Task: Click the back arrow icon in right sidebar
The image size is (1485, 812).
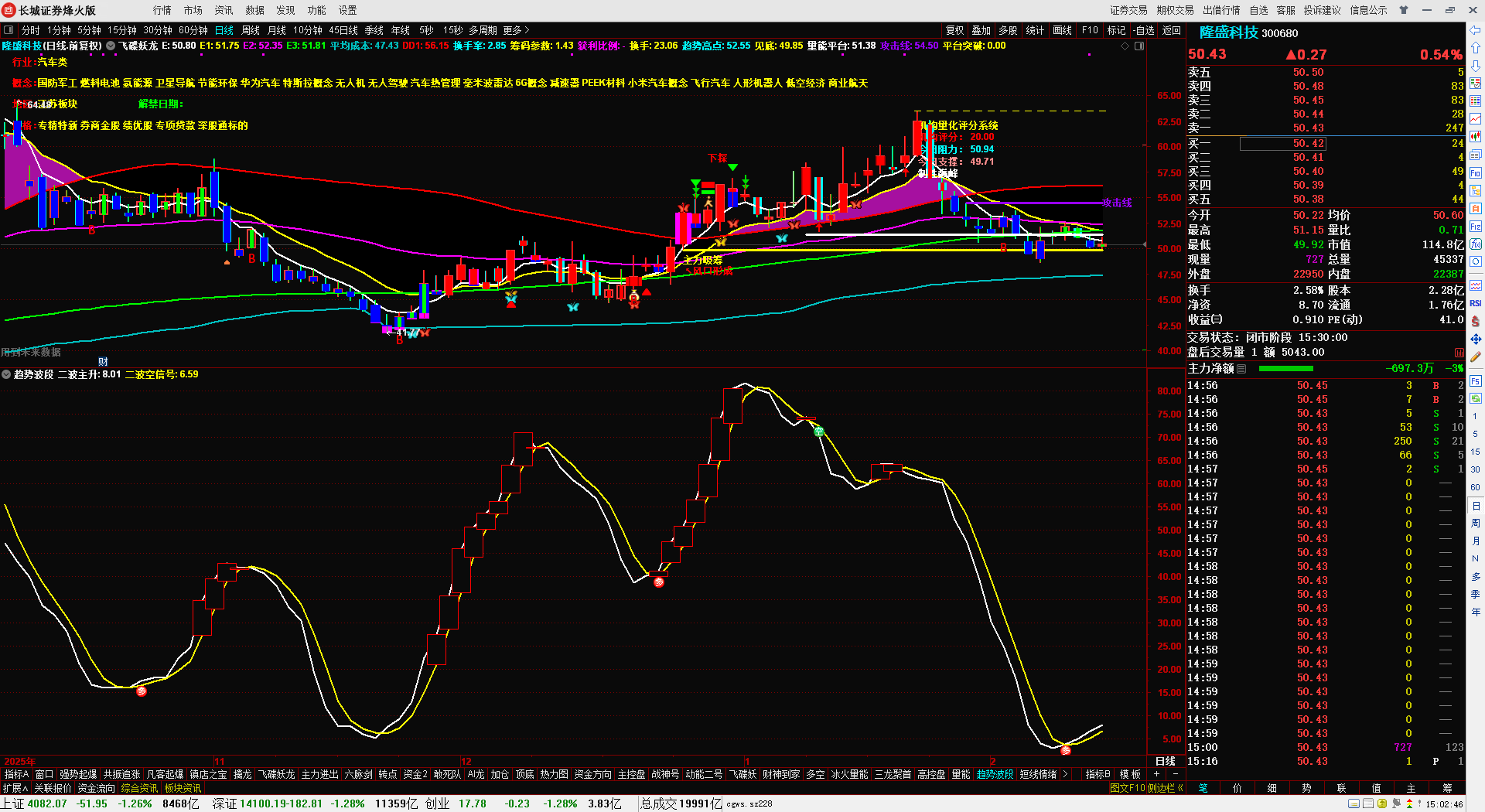Action: click(1476, 29)
